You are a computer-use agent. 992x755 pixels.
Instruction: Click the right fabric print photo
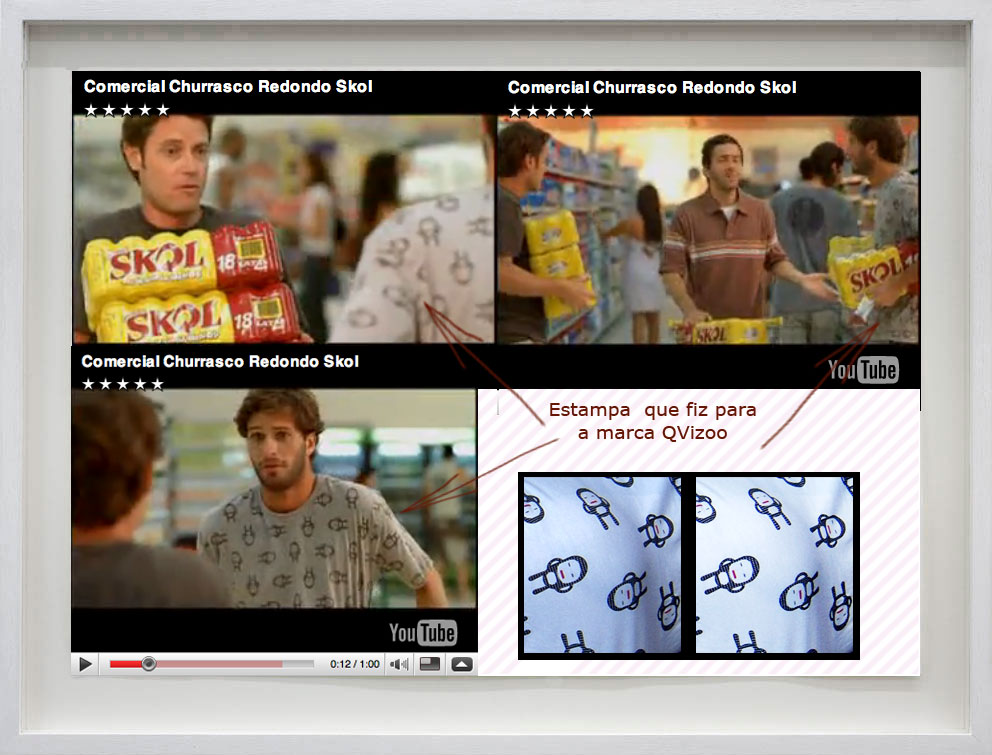[x=774, y=565]
